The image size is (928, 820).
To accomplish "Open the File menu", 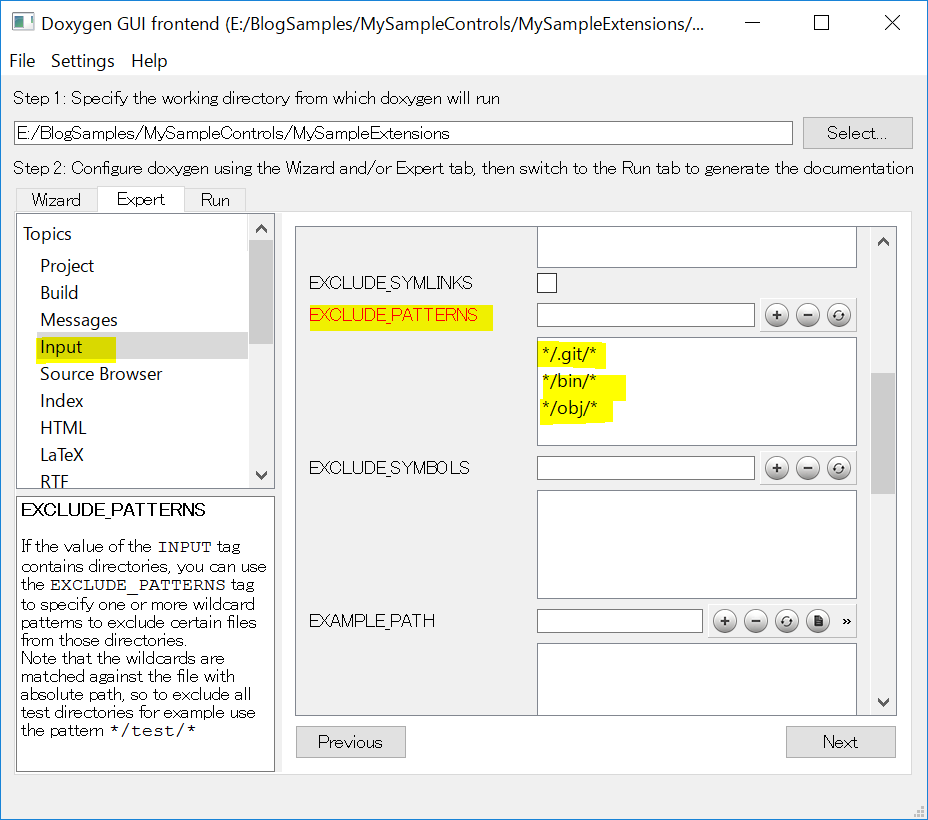I will point(22,61).
